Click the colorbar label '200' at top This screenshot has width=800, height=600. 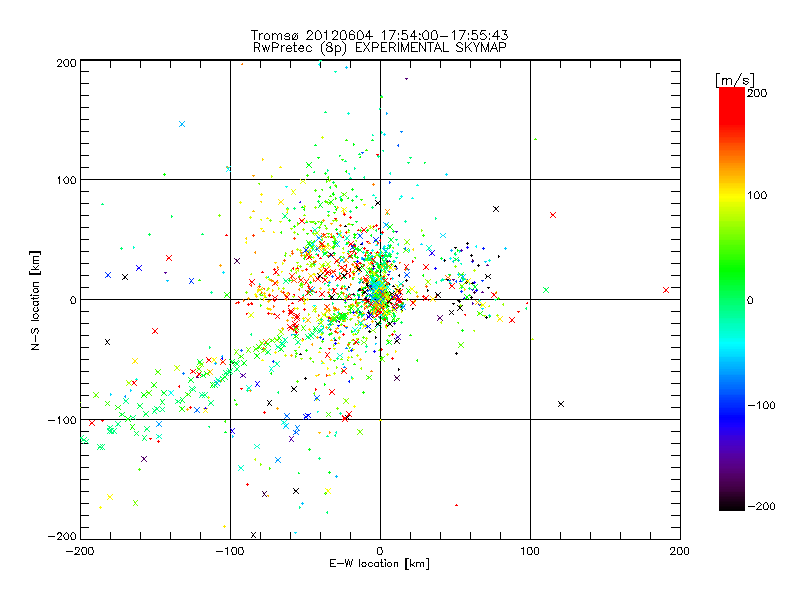(757, 93)
